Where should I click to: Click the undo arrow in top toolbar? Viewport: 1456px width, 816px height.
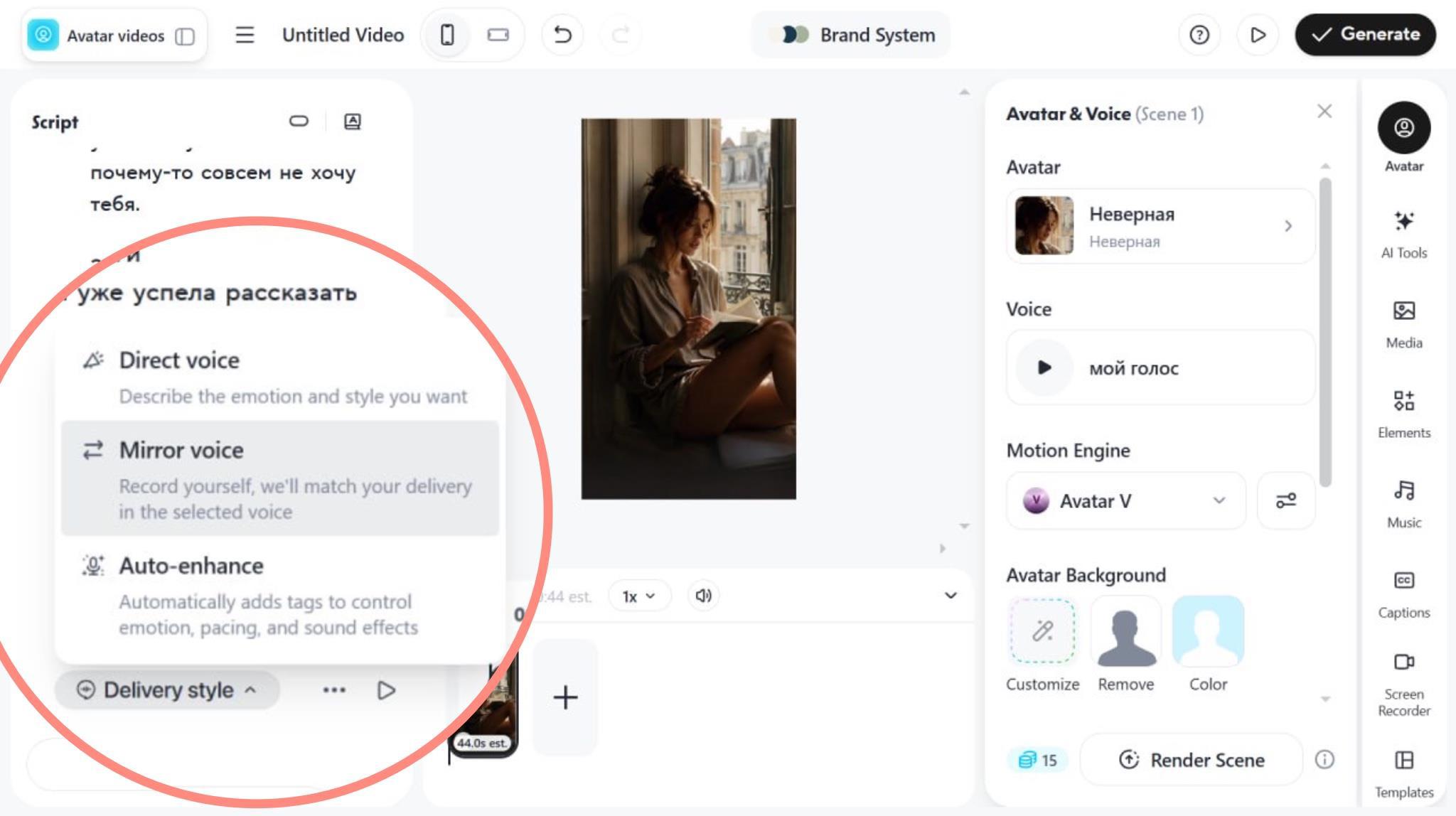point(562,35)
